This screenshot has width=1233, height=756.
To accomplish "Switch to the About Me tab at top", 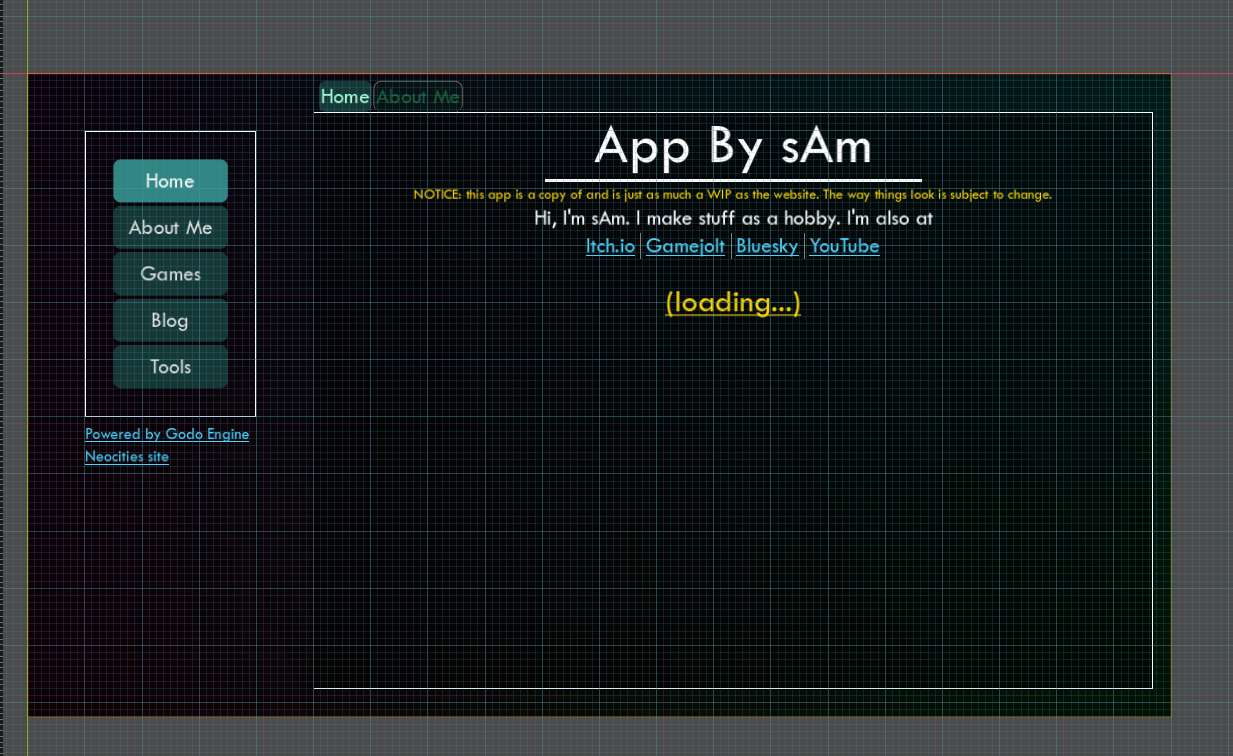I will (x=418, y=97).
